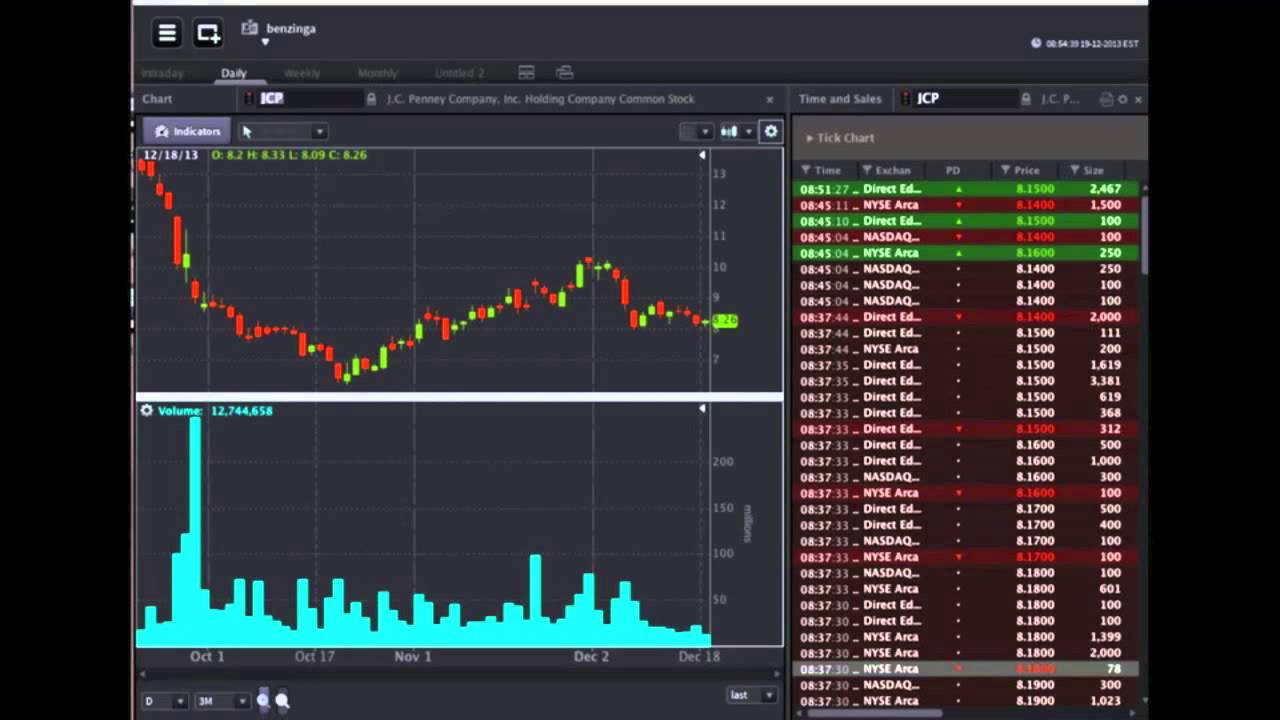This screenshot has height=720, width=1280.
Task: Close the Chart panel
Action: (x=770, y=99)
